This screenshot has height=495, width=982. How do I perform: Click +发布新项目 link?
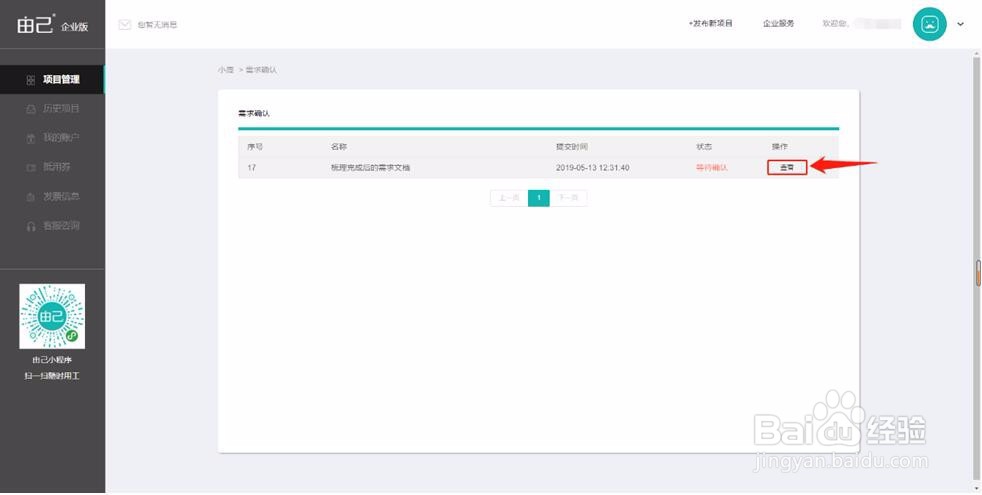pos(710,24)
